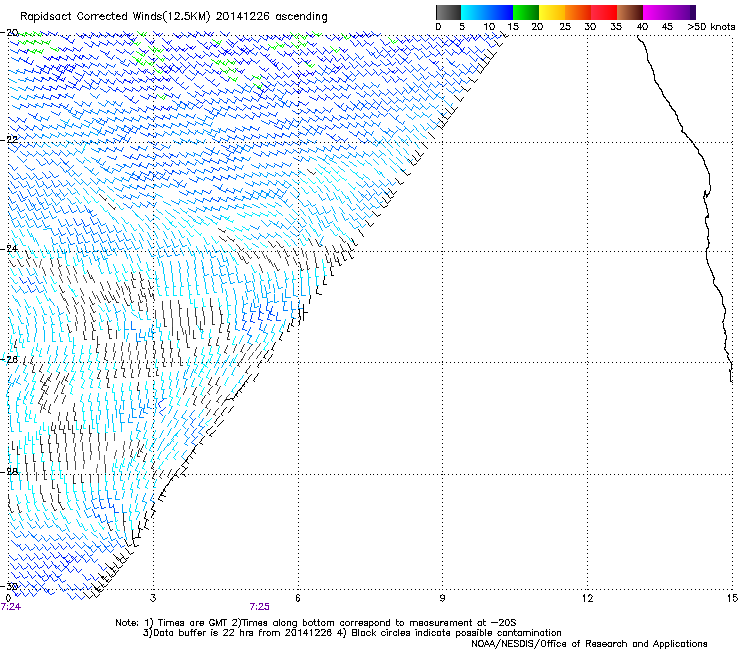740x650 pixels.
Task: Click the 7:25 time marker
Action: coord(260,607)
